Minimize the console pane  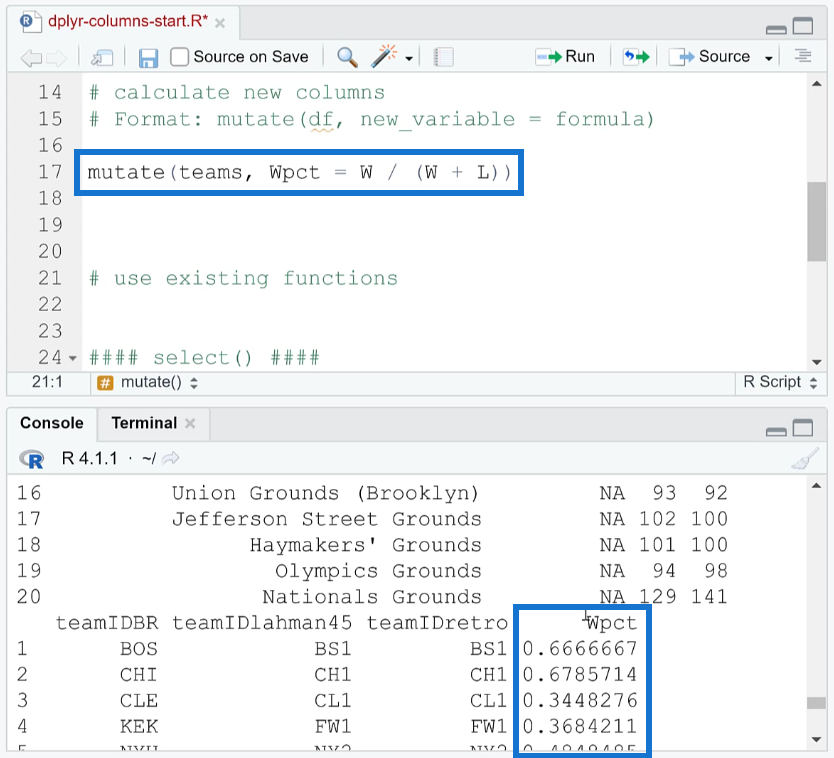[x=776, y=431]
